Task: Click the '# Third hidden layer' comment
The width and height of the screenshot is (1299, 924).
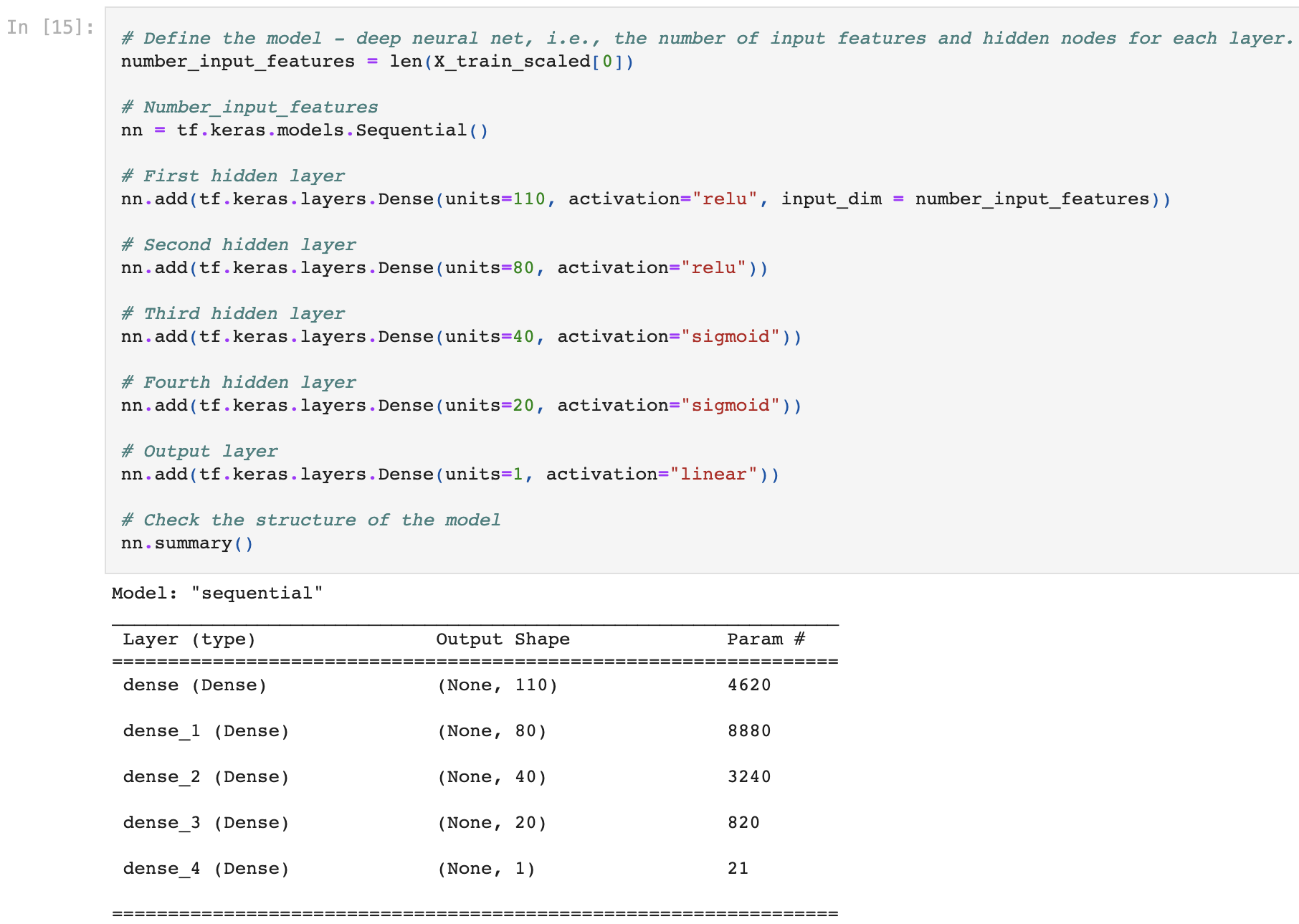Action: click(233, 314)
